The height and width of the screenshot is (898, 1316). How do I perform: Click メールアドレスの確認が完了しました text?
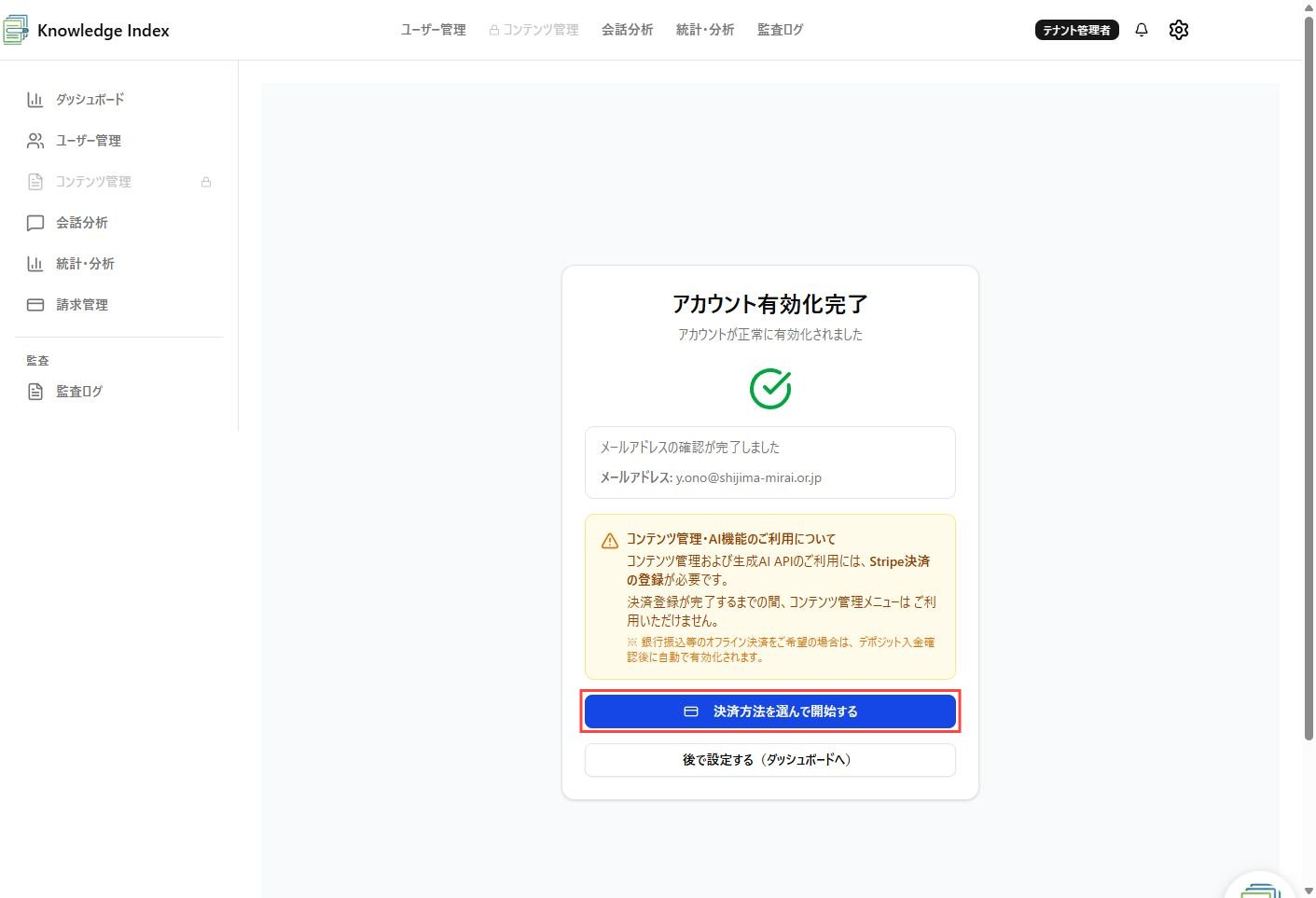click(689, 448)
